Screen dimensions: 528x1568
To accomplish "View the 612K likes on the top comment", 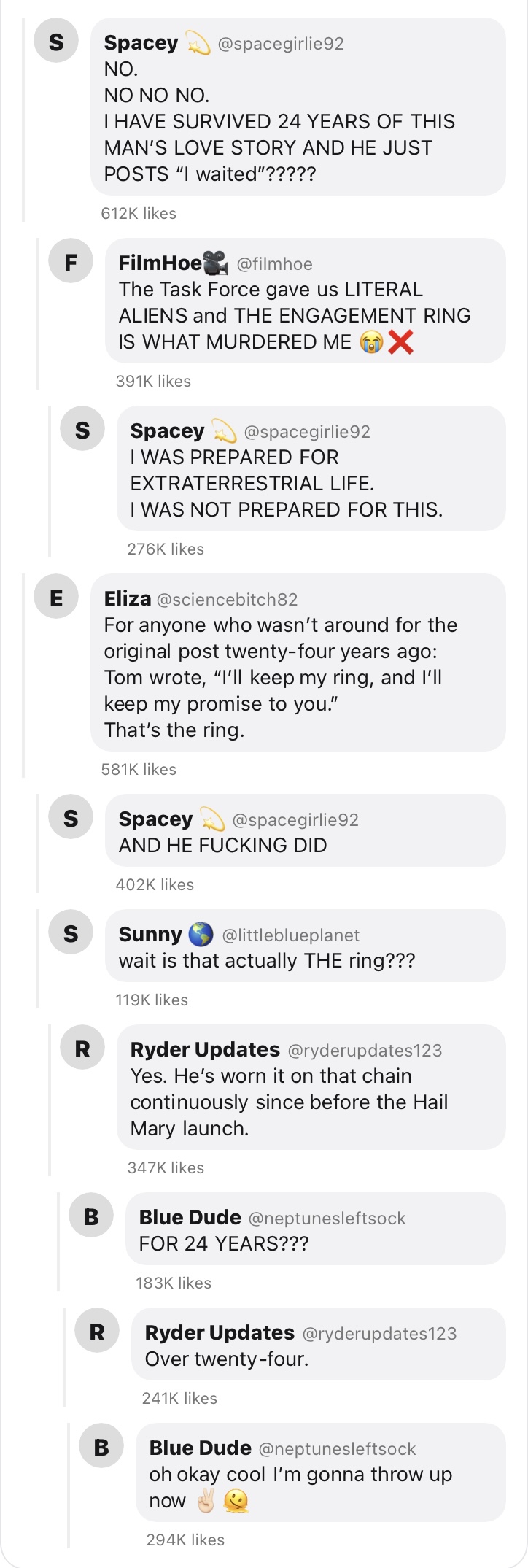I will [x=139, y=214].
